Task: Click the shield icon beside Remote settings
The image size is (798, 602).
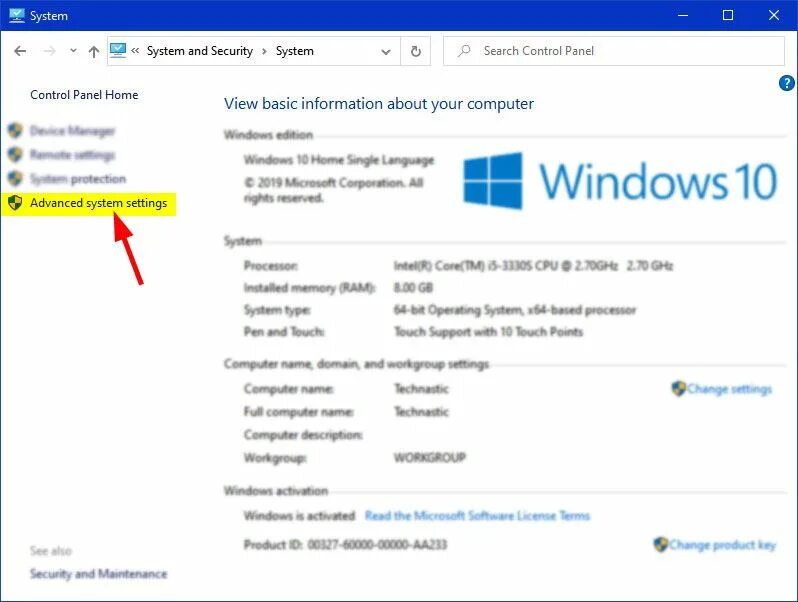Action: [x=15, y=154]
